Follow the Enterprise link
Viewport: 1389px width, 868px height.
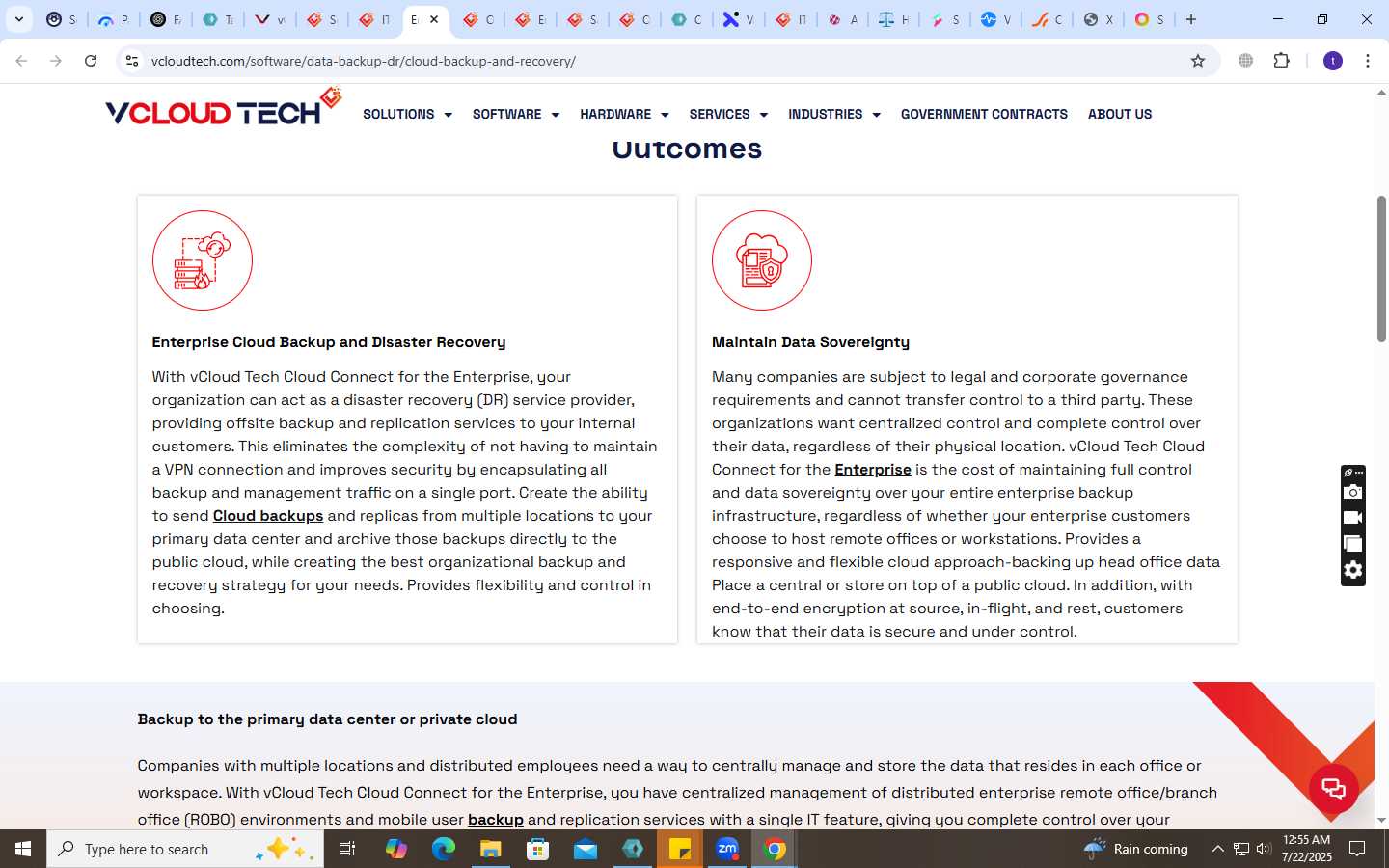coord(873,470)
